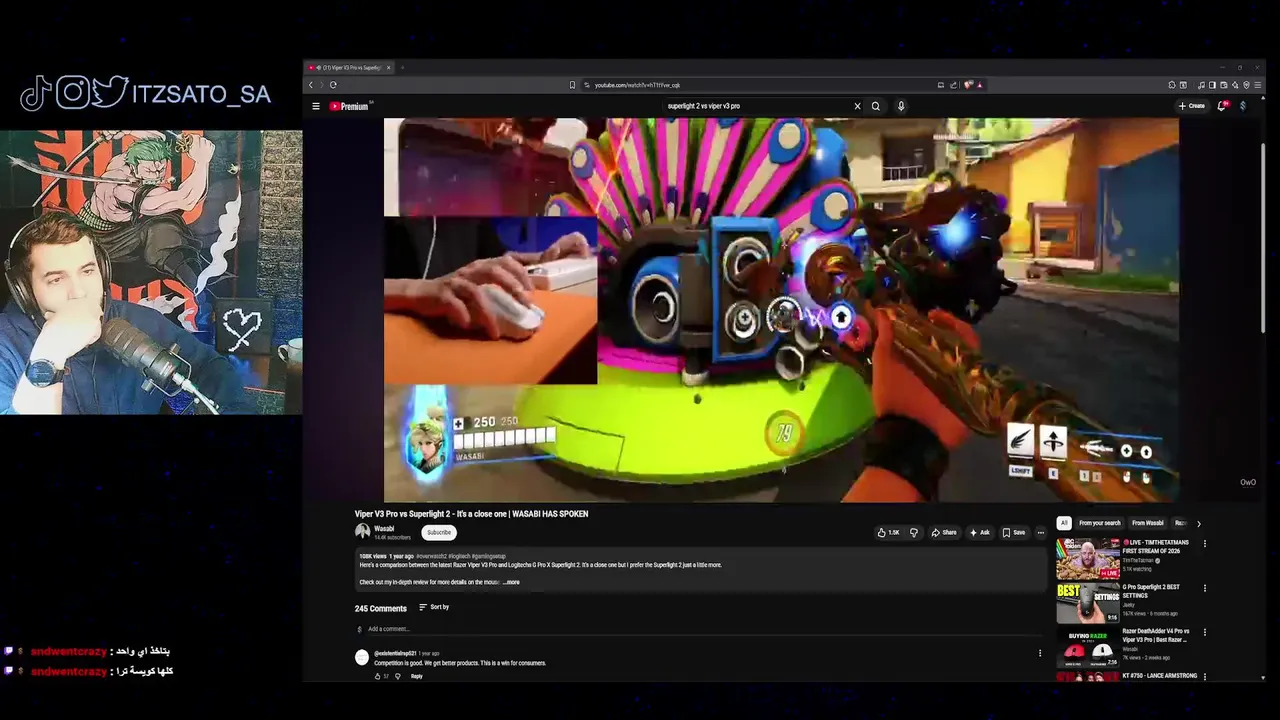Share the video
This screenshot has height=720, width=1280.
coord(944,532)
